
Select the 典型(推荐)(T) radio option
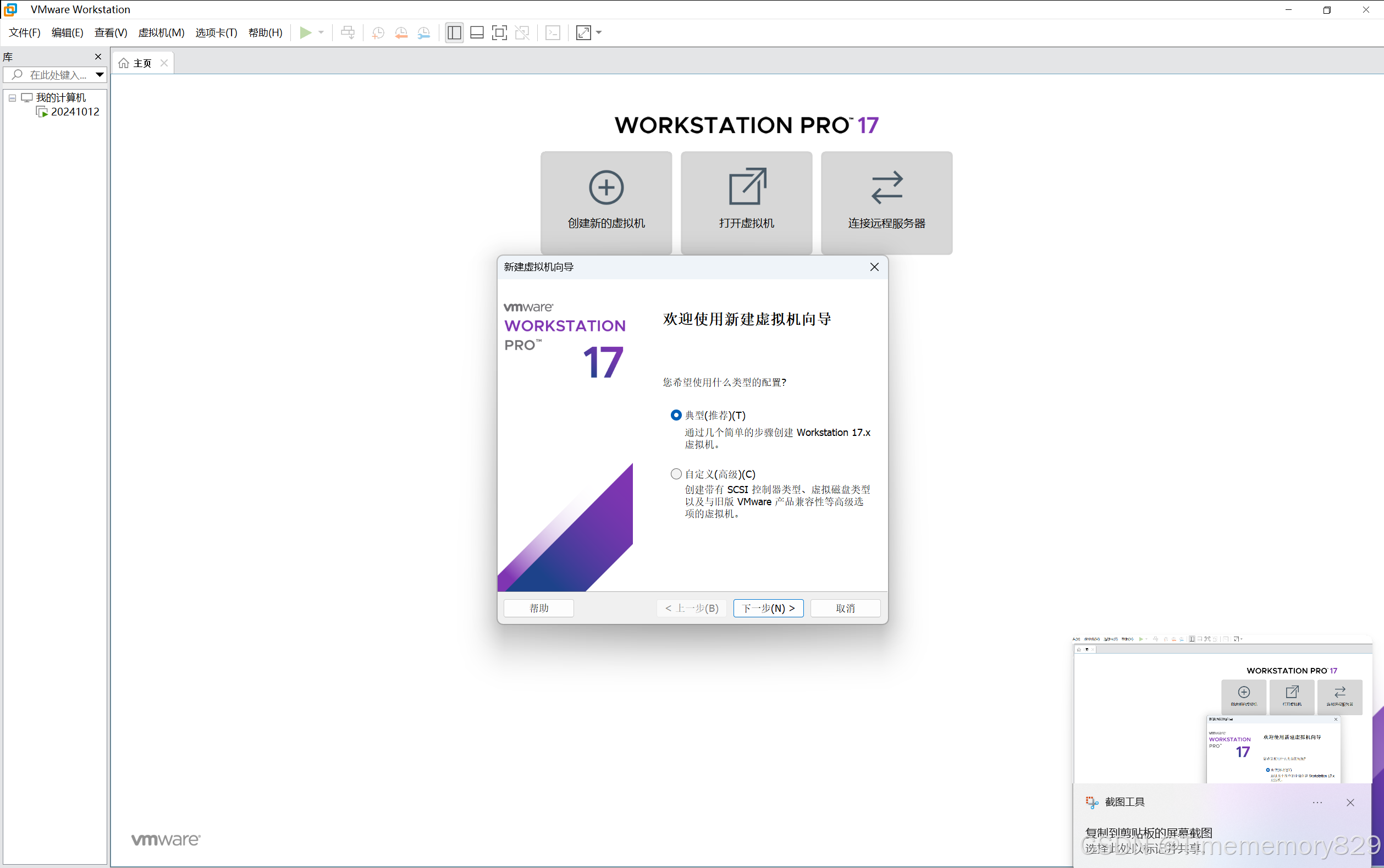(676, 415)
